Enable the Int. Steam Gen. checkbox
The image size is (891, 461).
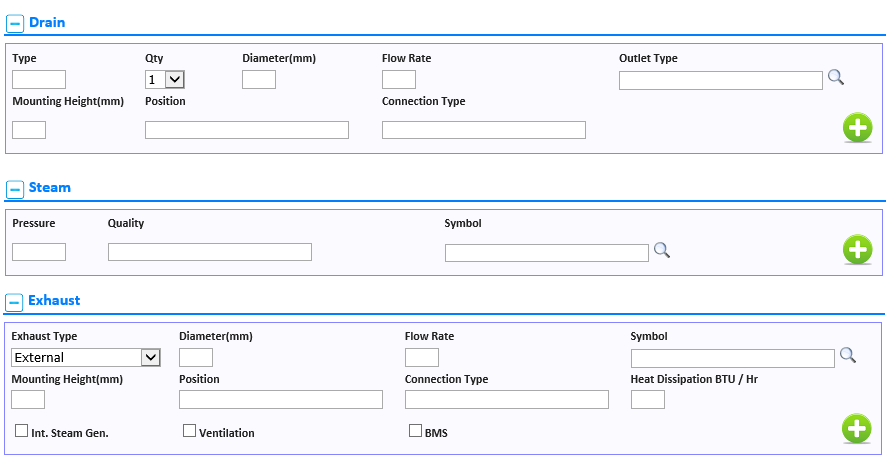(x=22, y=431)
